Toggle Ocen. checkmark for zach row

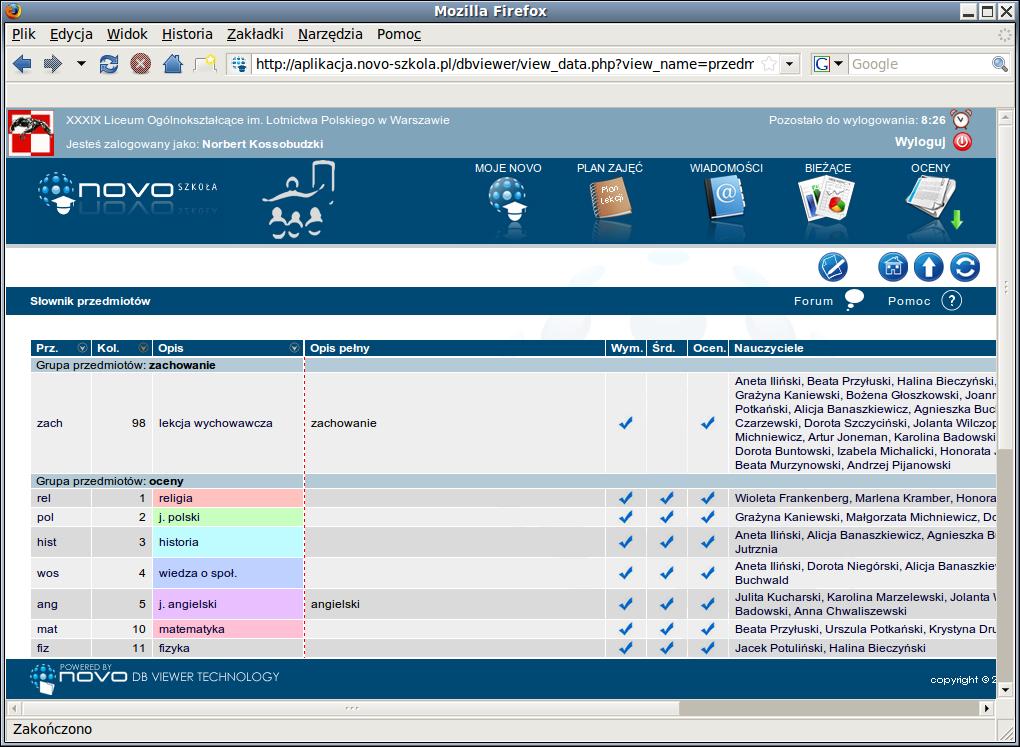pos(708,423)
